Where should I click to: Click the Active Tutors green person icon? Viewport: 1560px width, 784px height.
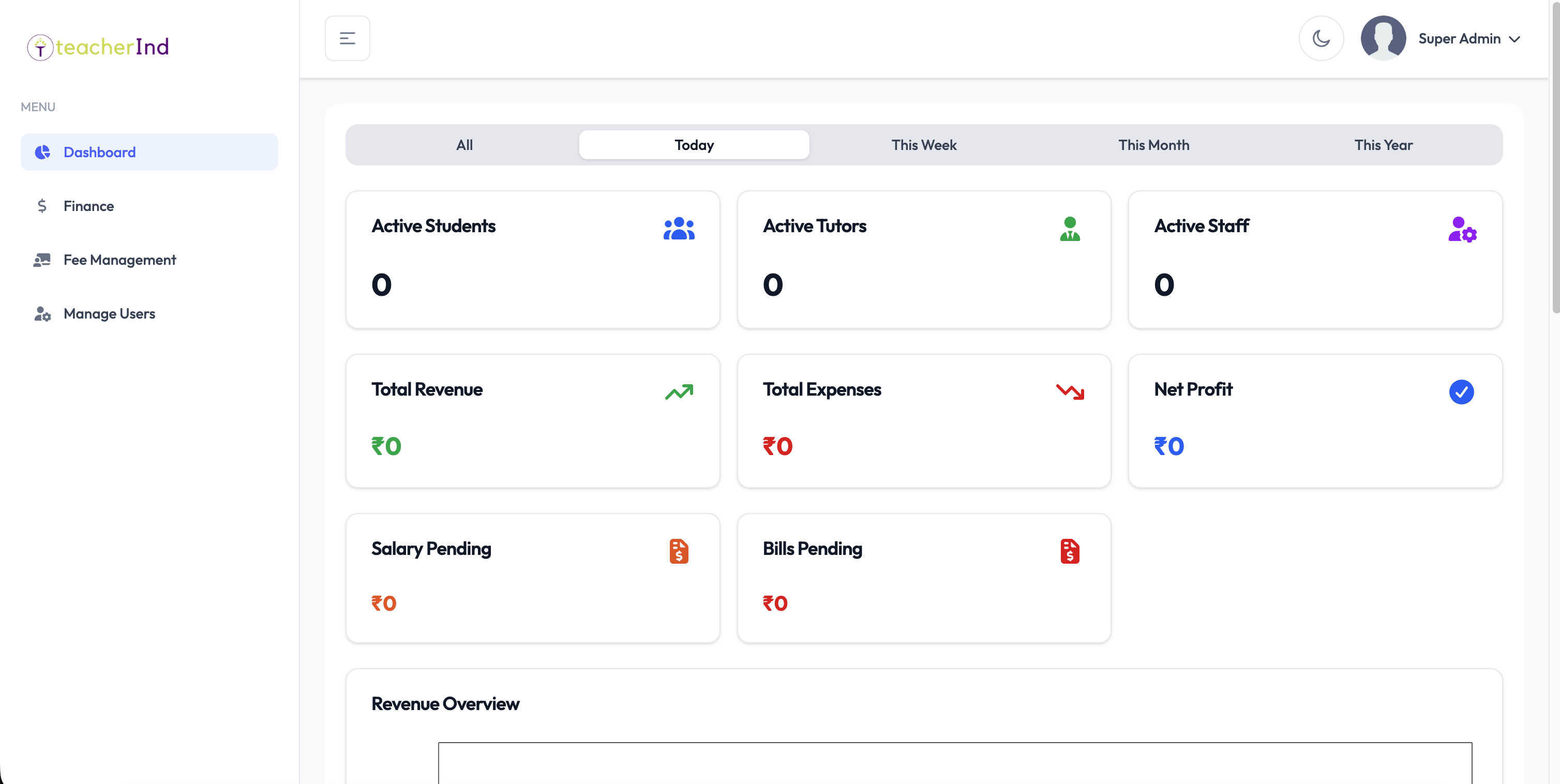pyautogui.click(x=1070, y=229)
